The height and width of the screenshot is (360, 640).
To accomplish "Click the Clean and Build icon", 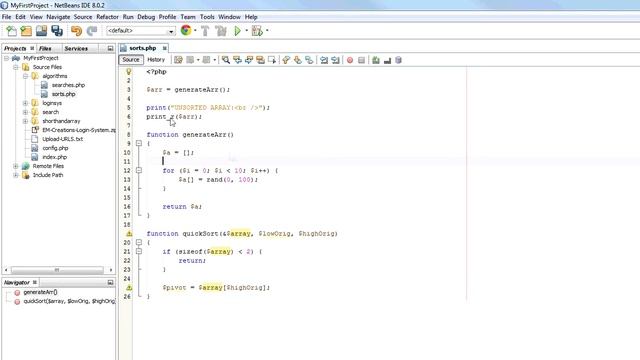I will click(221, 31).
